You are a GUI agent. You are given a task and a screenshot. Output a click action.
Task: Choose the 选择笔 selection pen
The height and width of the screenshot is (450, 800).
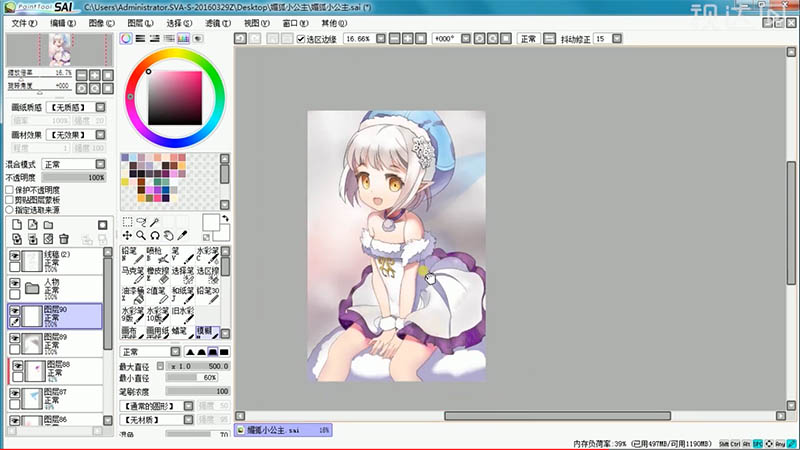(182, 274)
